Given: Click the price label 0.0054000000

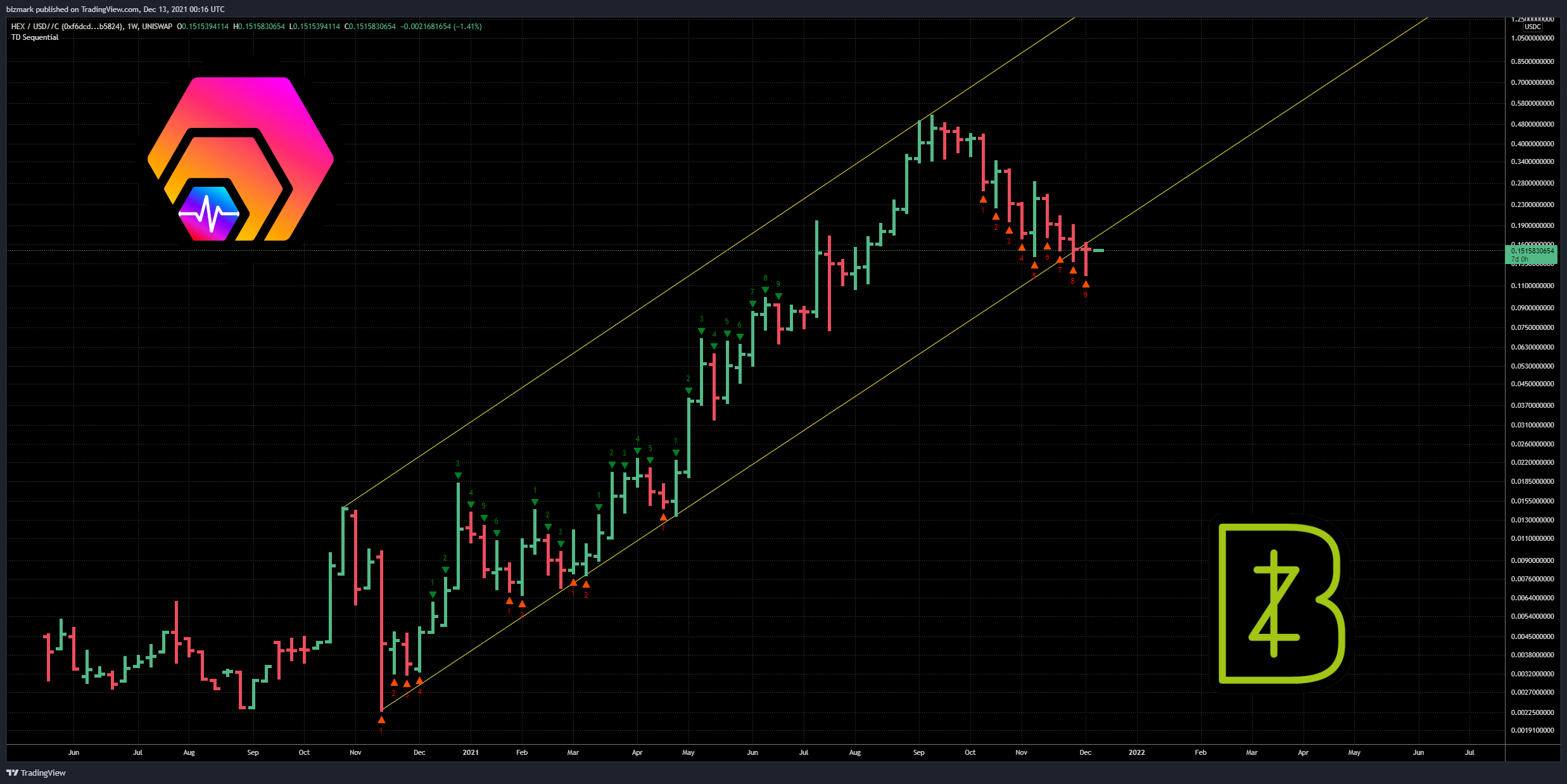Looking at the screenshot, I should click(1532, 617).
